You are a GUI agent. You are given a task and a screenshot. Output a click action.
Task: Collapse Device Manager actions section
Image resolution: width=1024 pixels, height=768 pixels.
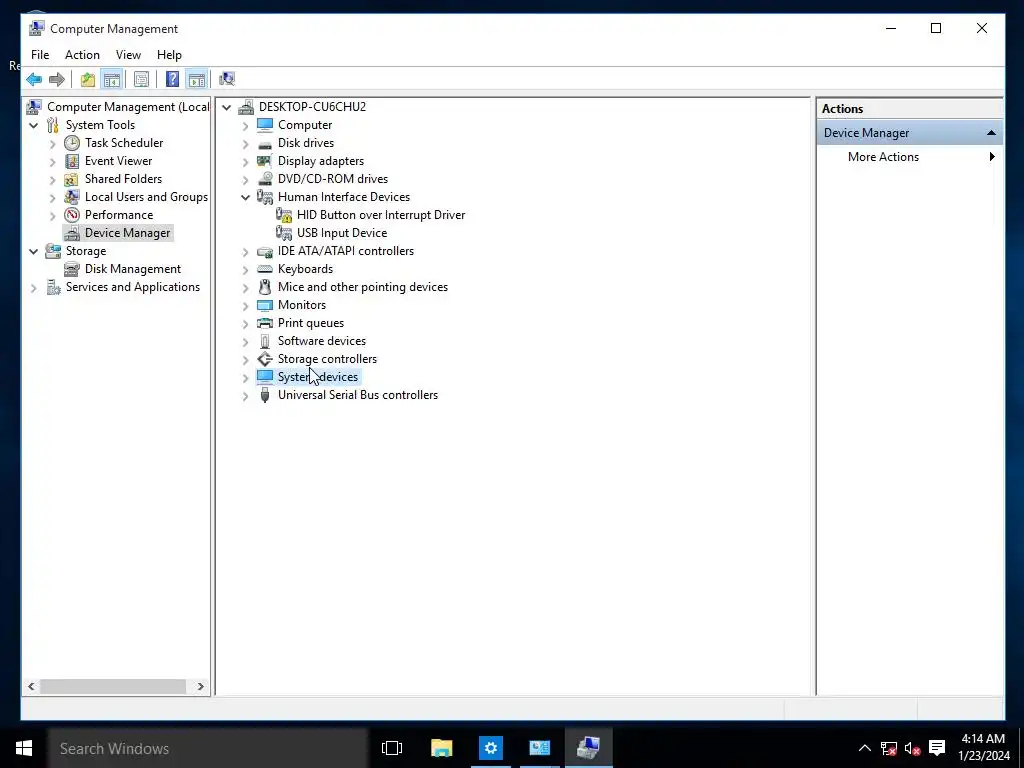[991, 133]
